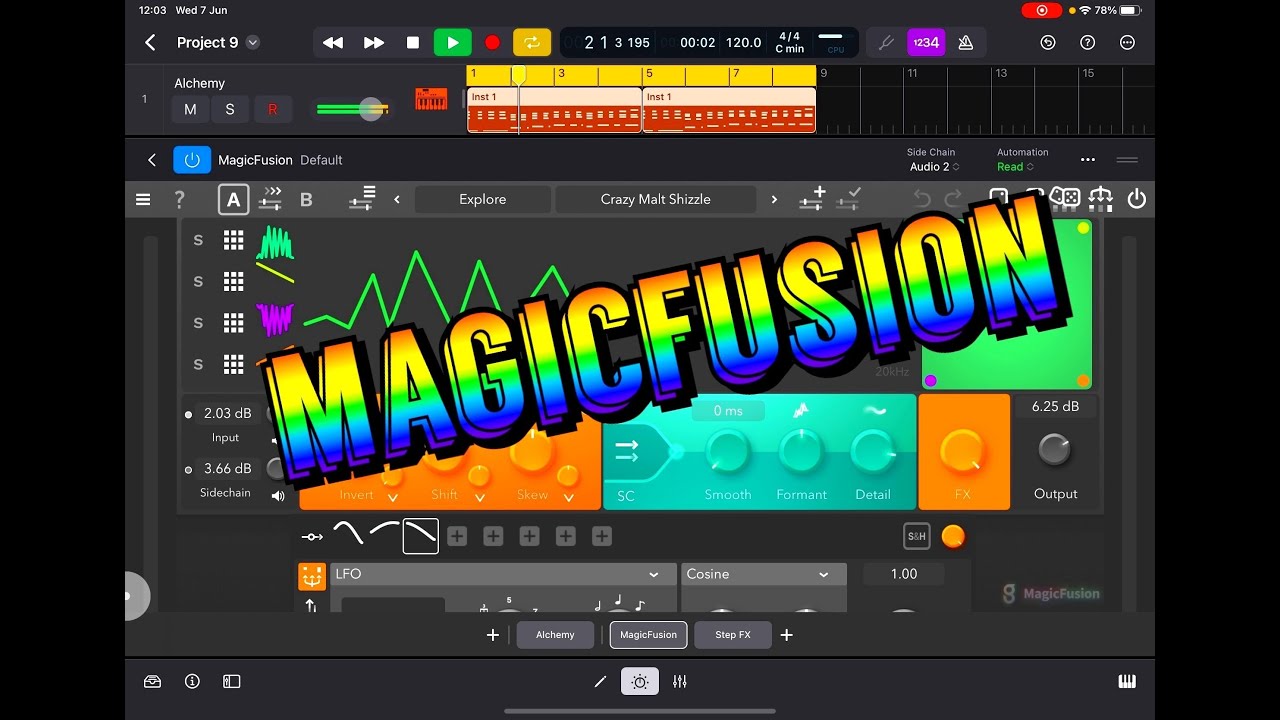Image resolution: width=1280 pixels, height=720 pixels.
Task: Solo the first green waveform row
Action: pos(198,240)
